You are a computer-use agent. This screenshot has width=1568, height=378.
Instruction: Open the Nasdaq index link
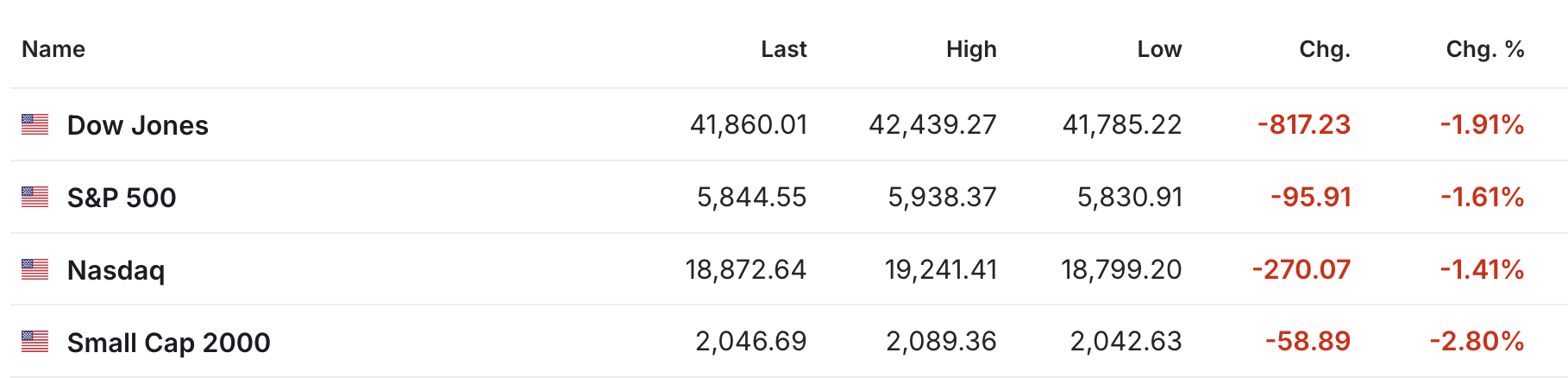(116, 270)
